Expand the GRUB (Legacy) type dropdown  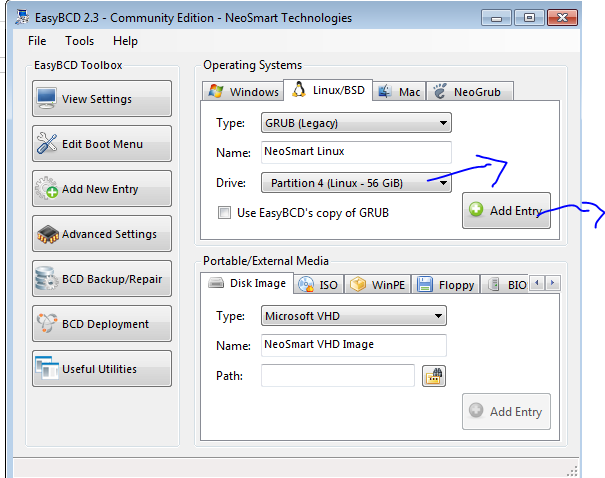[x=356, y=123]
